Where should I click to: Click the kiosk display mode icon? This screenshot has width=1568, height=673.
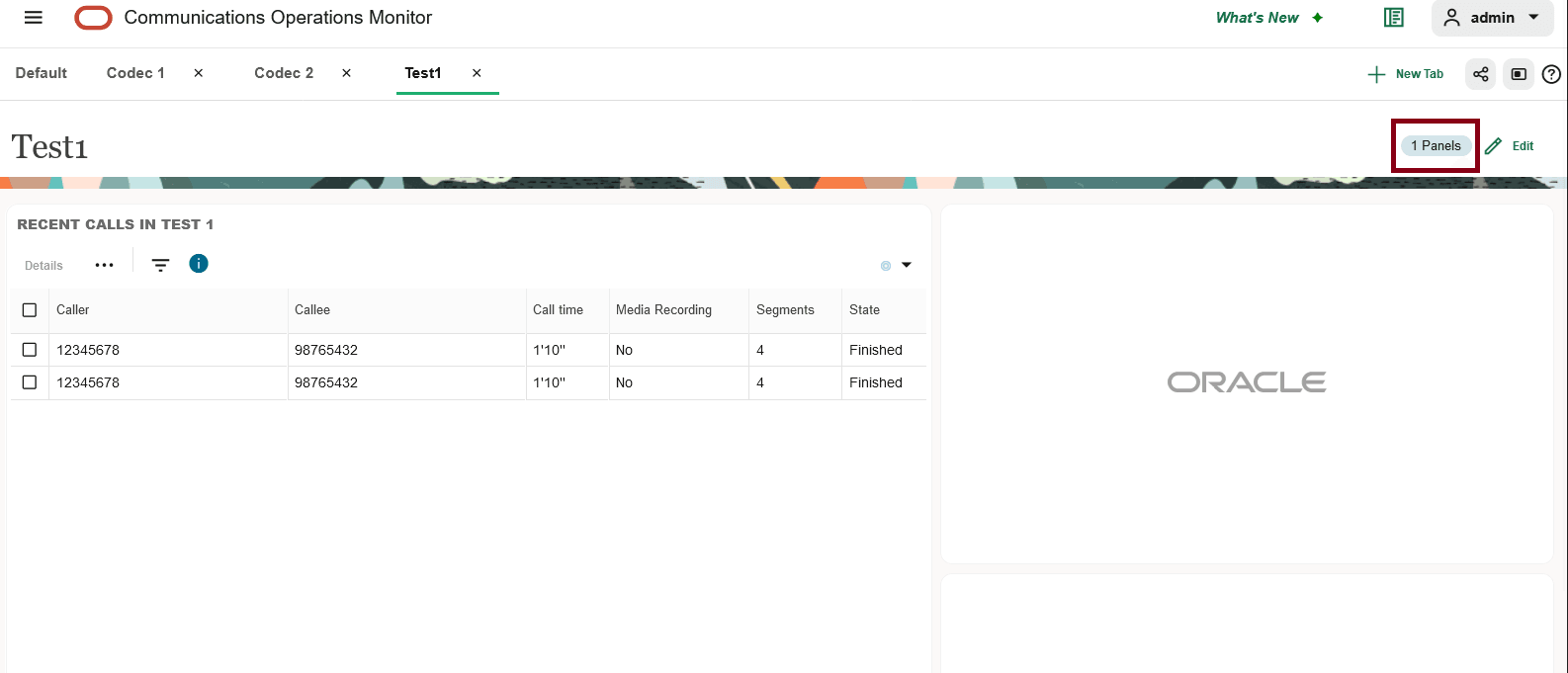(x=1519, y=74)
